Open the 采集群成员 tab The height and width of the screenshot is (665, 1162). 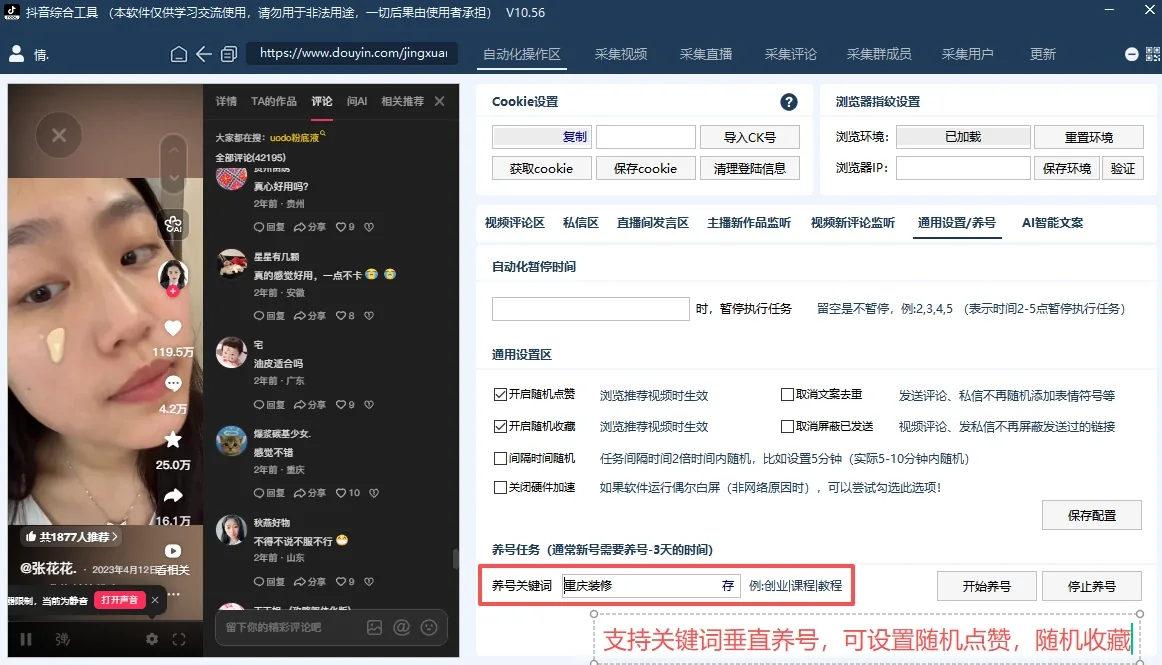pos(879,54)
